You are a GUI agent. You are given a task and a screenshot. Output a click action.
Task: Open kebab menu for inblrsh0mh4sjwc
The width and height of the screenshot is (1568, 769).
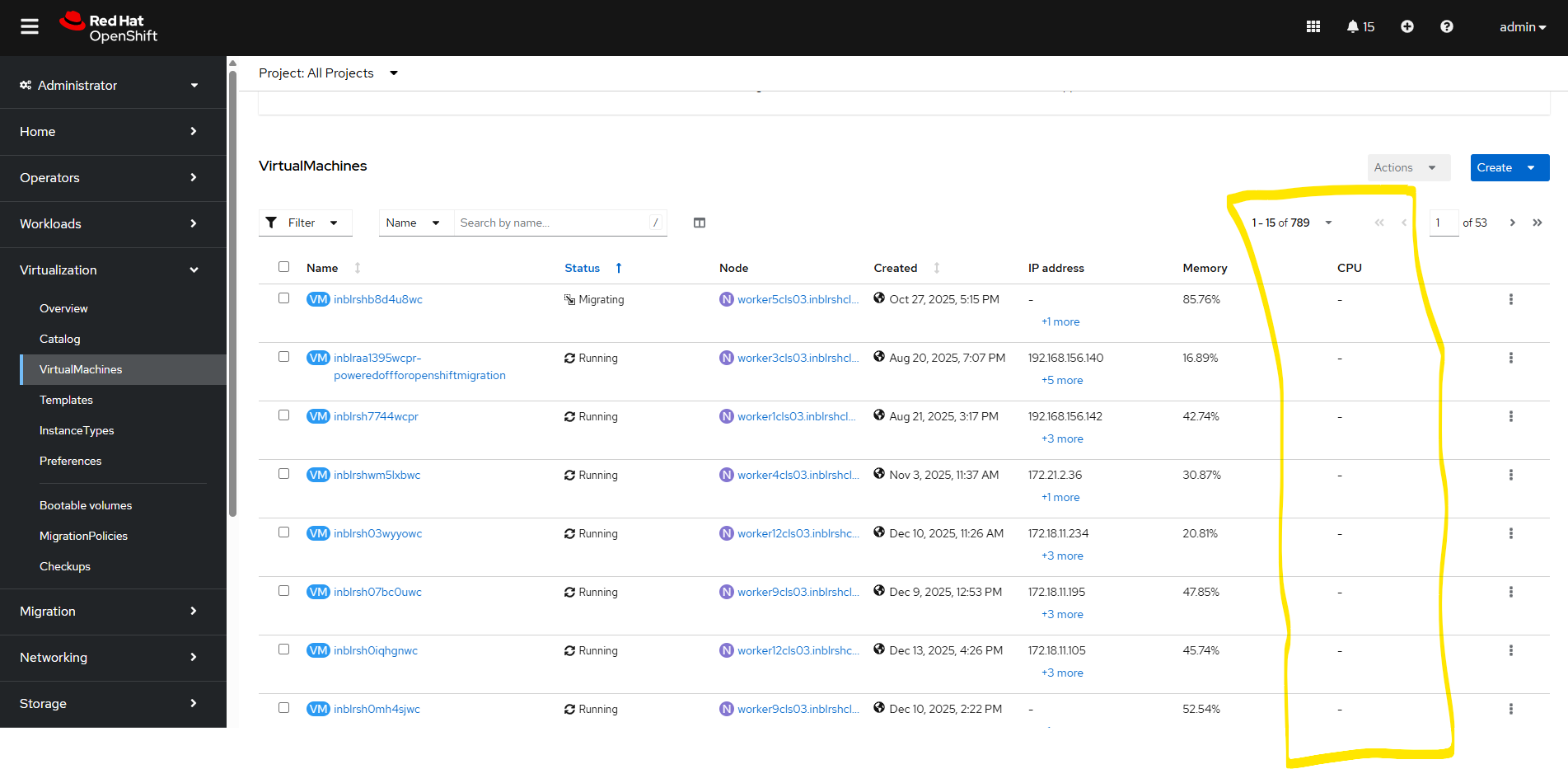point(1511,709)
